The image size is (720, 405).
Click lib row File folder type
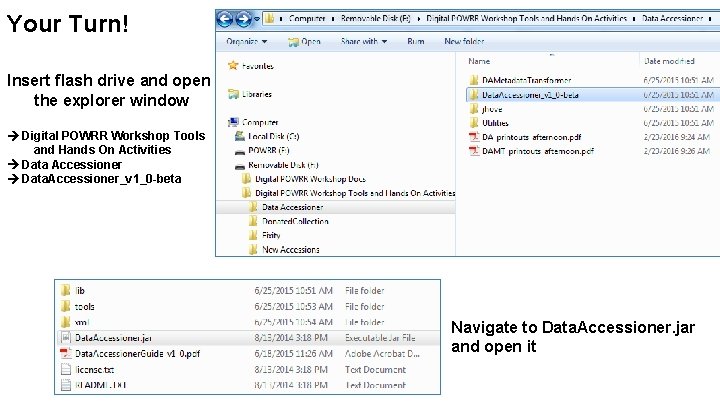364,291
